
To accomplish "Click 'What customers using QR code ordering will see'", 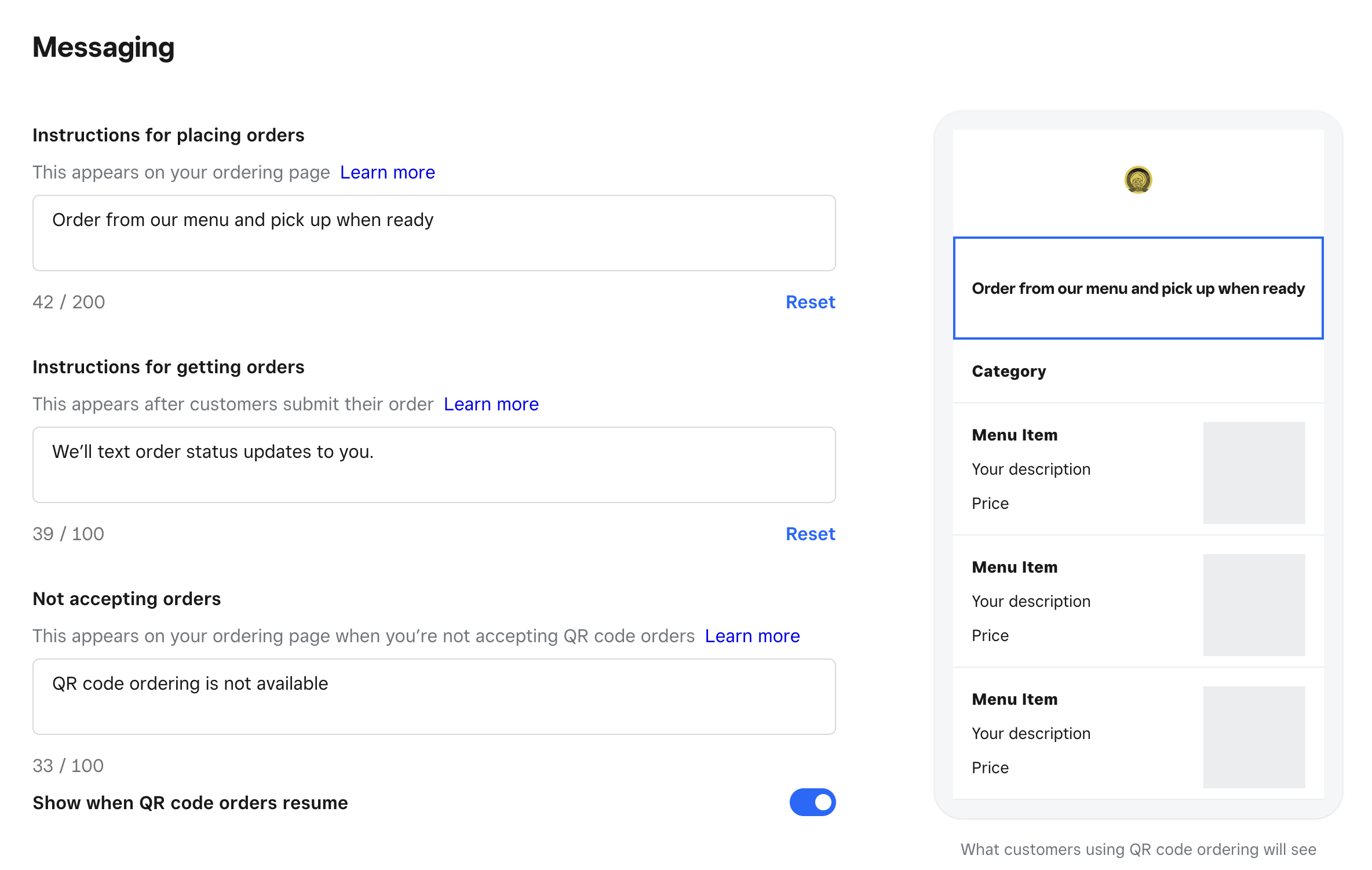I will click(1138, 849).
